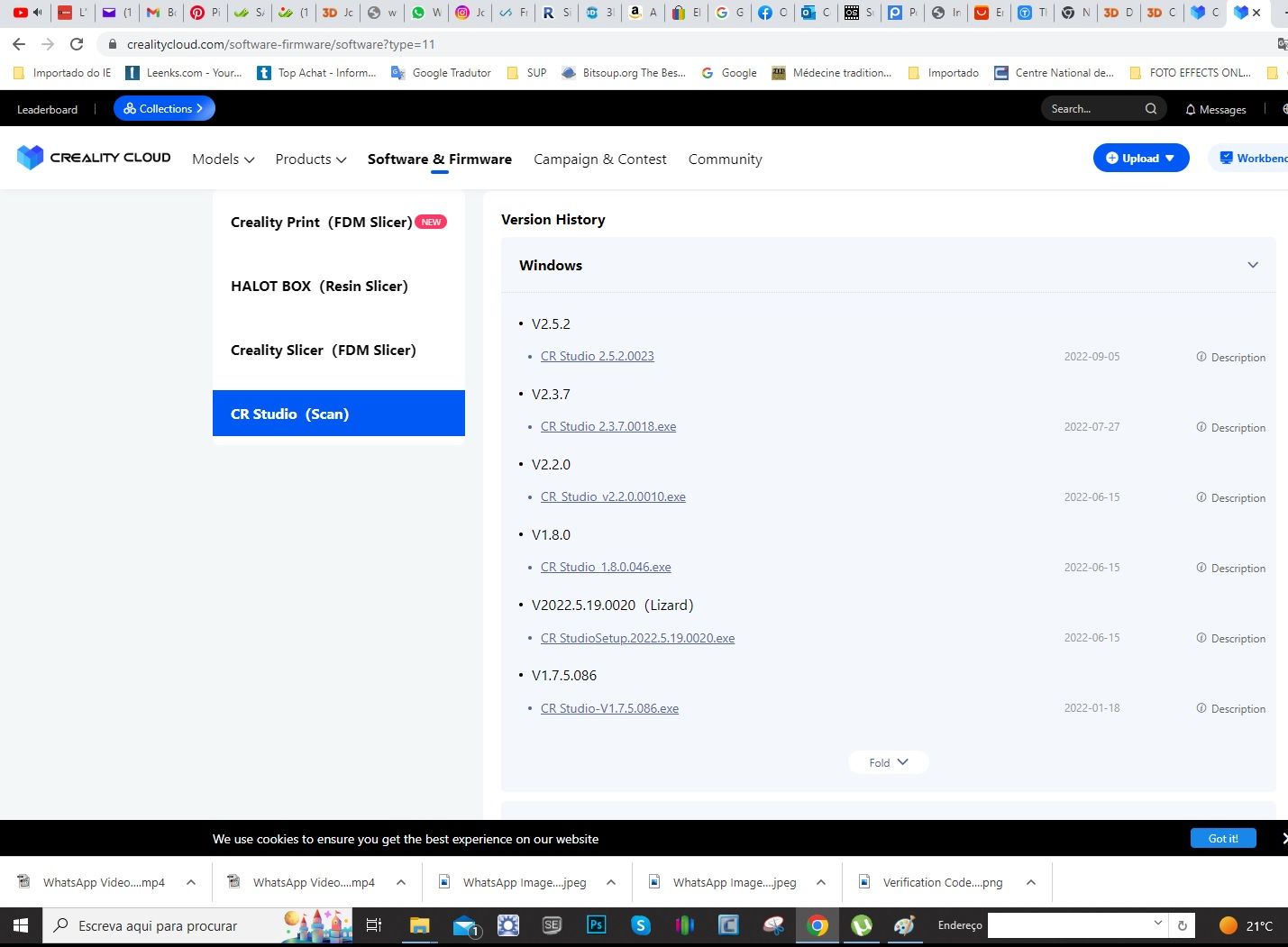Reload the page with browser refresh icon

[77, 44]
